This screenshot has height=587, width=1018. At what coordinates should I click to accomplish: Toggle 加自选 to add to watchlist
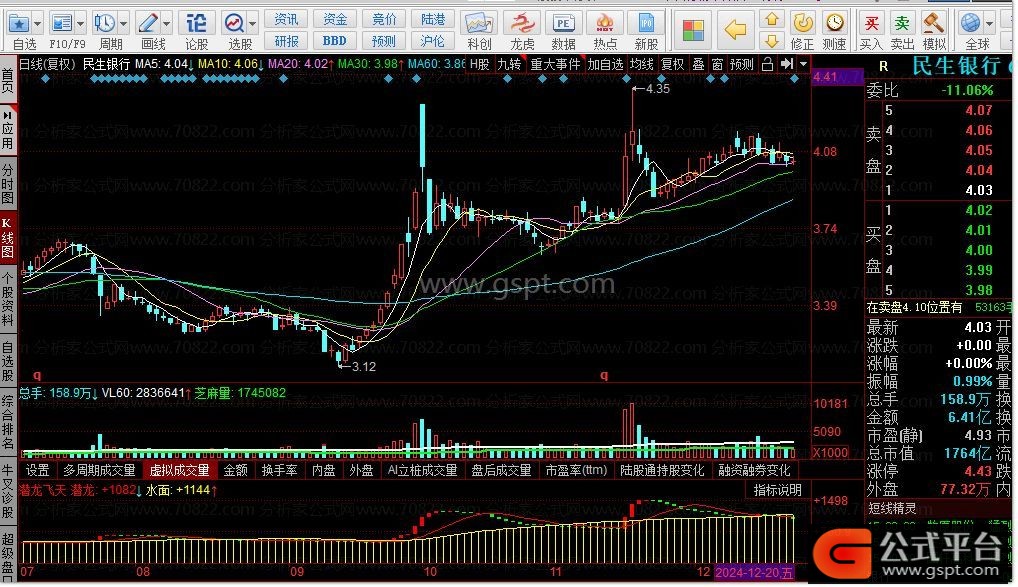[x=605, y=64]
